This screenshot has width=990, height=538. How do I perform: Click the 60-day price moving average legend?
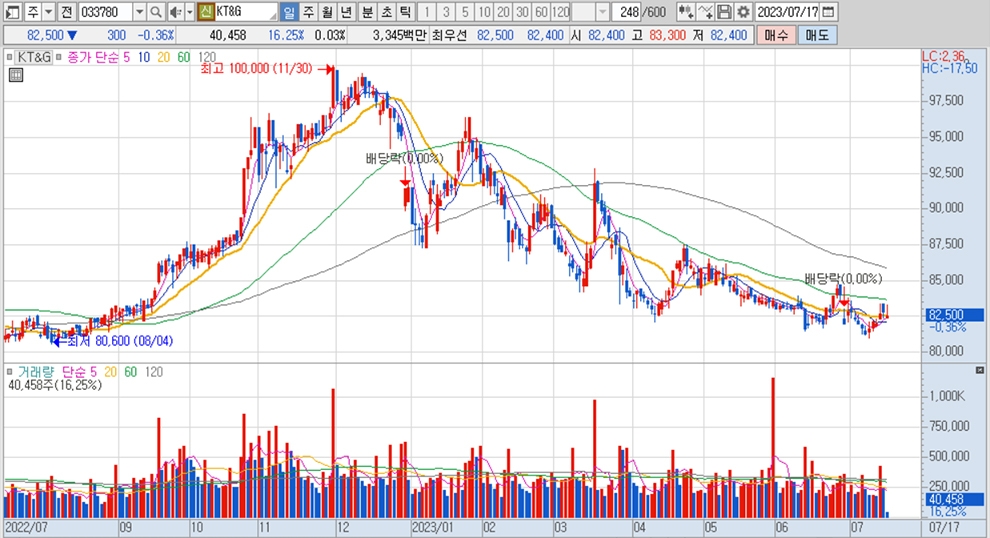coord(184,57)
